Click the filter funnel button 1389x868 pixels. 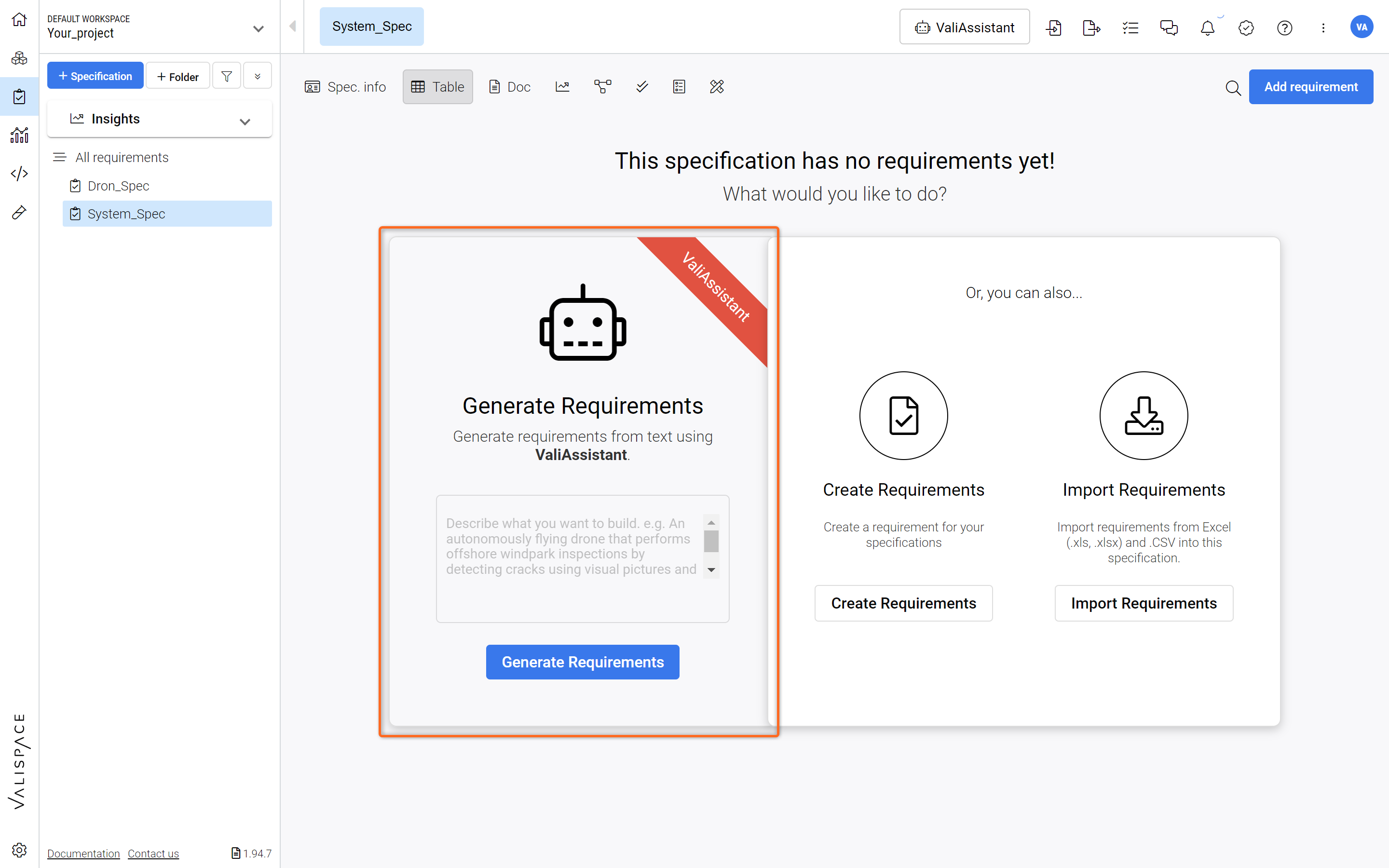click(227, 76)
